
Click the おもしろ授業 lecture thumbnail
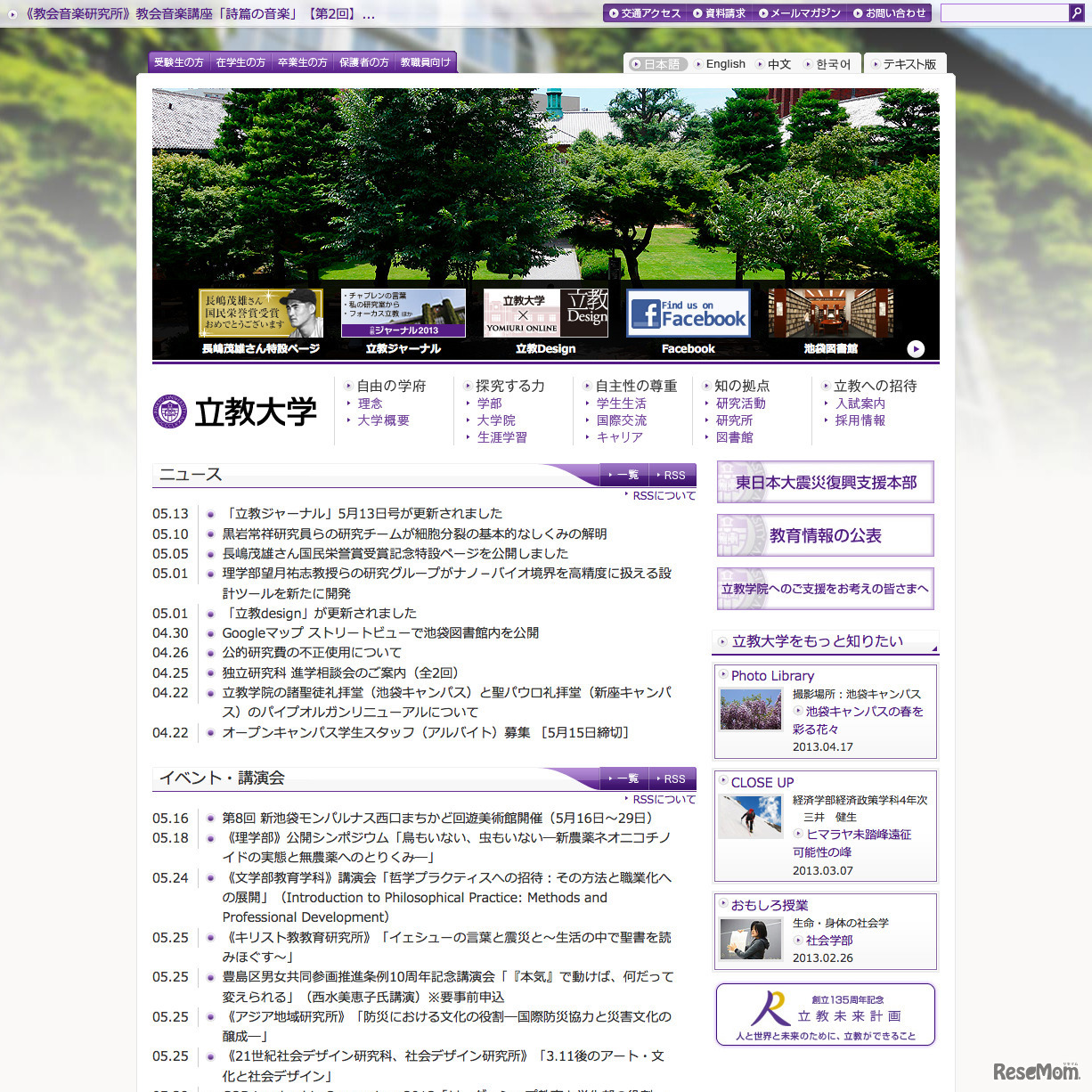(x=750, y=940)
